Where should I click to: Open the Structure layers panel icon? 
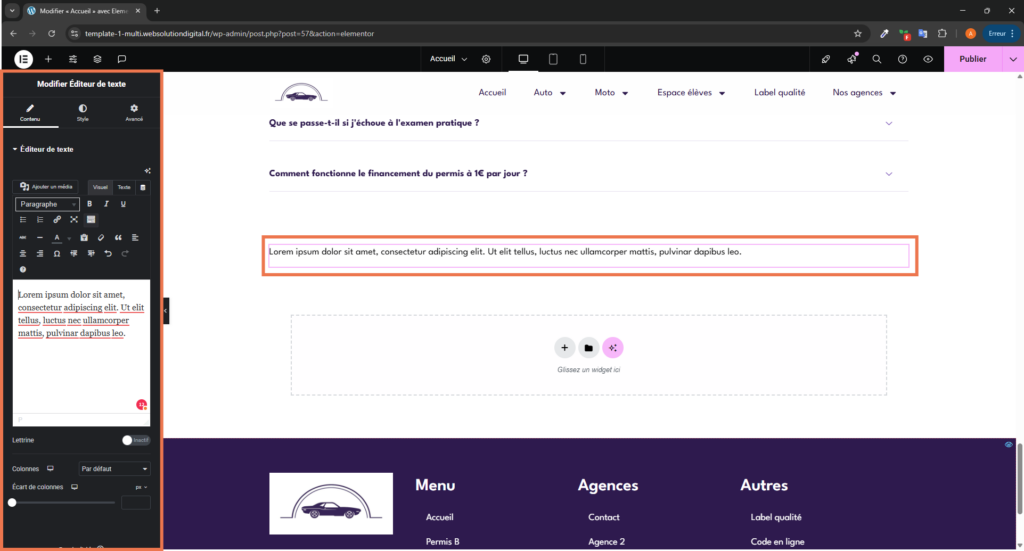coord(97,59)
